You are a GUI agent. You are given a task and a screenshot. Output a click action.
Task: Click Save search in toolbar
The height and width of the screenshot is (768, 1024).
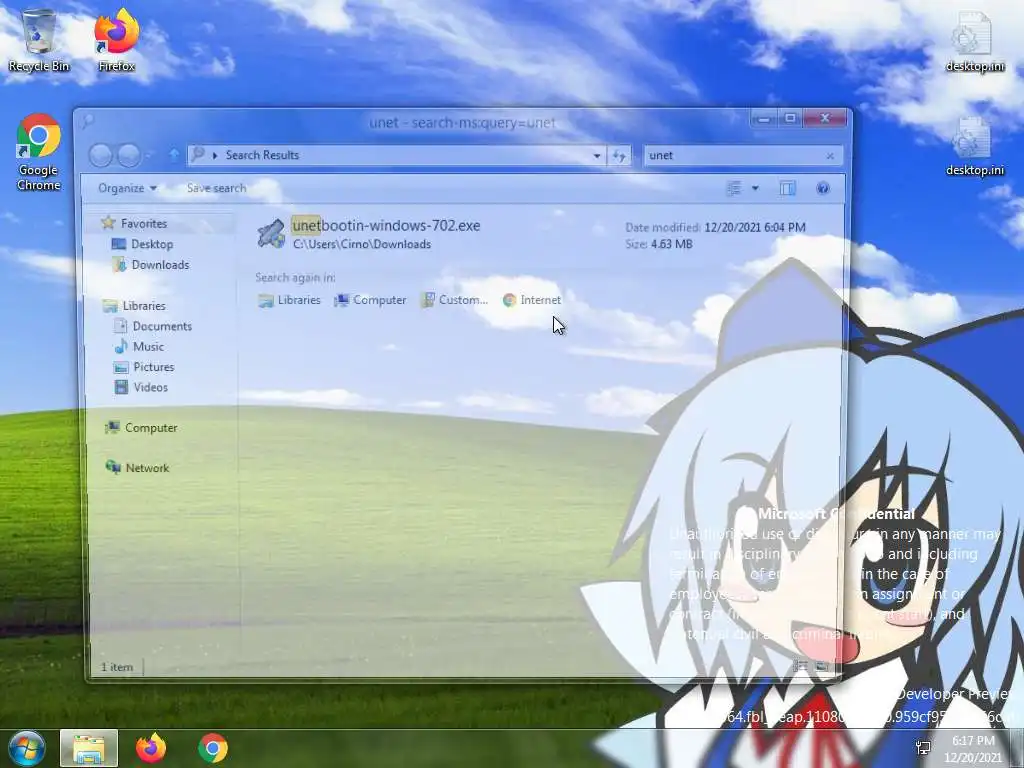tap(216, 188)
